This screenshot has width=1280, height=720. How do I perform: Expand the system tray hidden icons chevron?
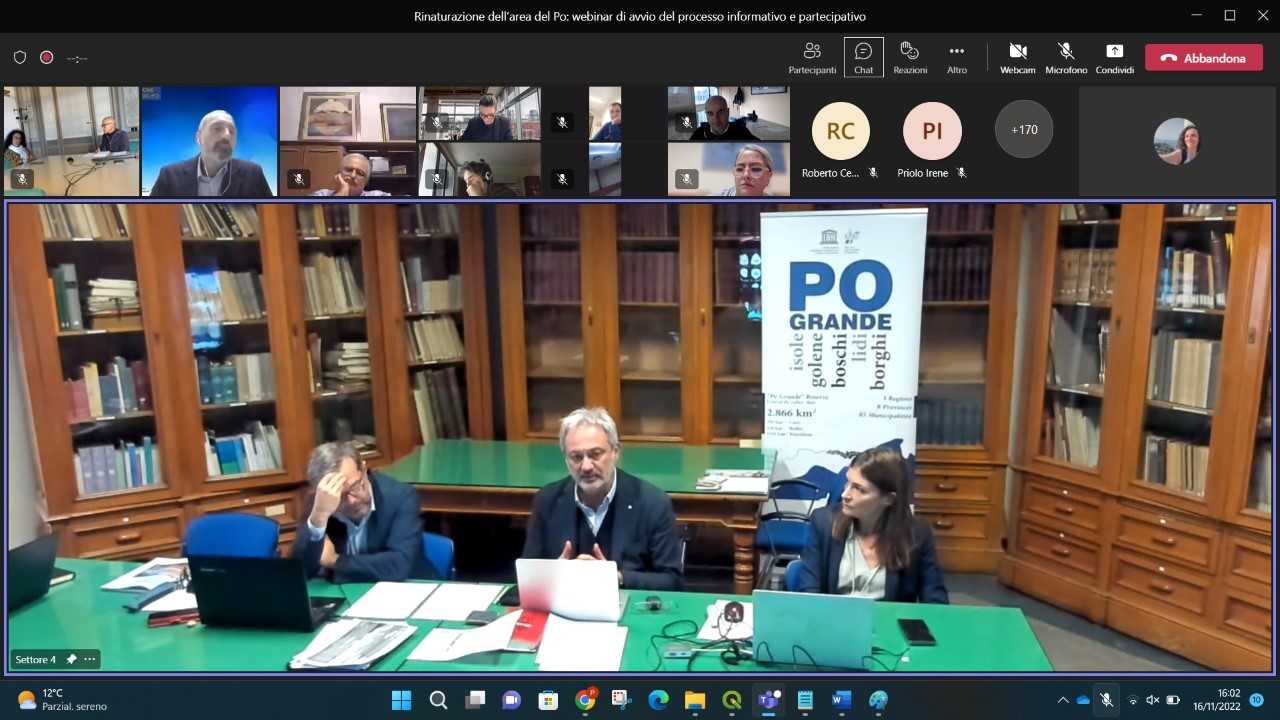[x=1063, y=700]
